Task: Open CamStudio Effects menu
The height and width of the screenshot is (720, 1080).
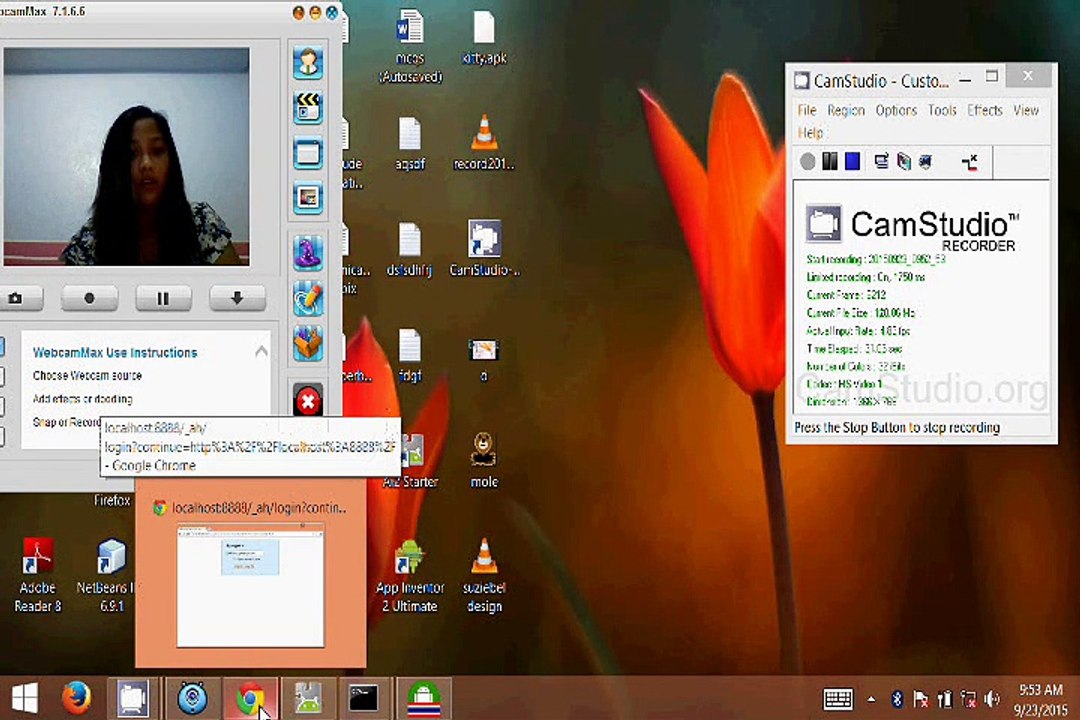Action: tap(984, 110)
